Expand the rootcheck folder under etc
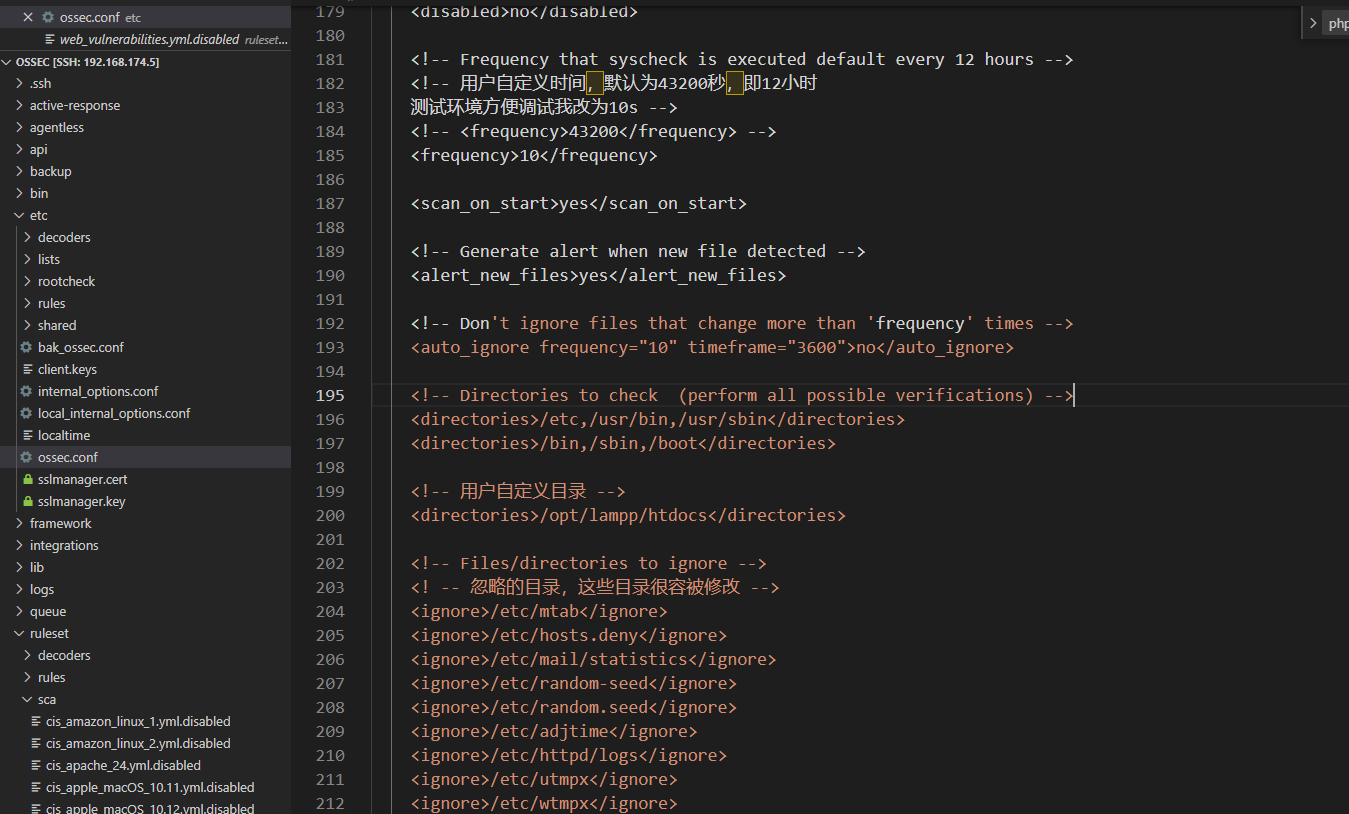The width and height of the screenshot is (1349, 814). pos(28,281)
